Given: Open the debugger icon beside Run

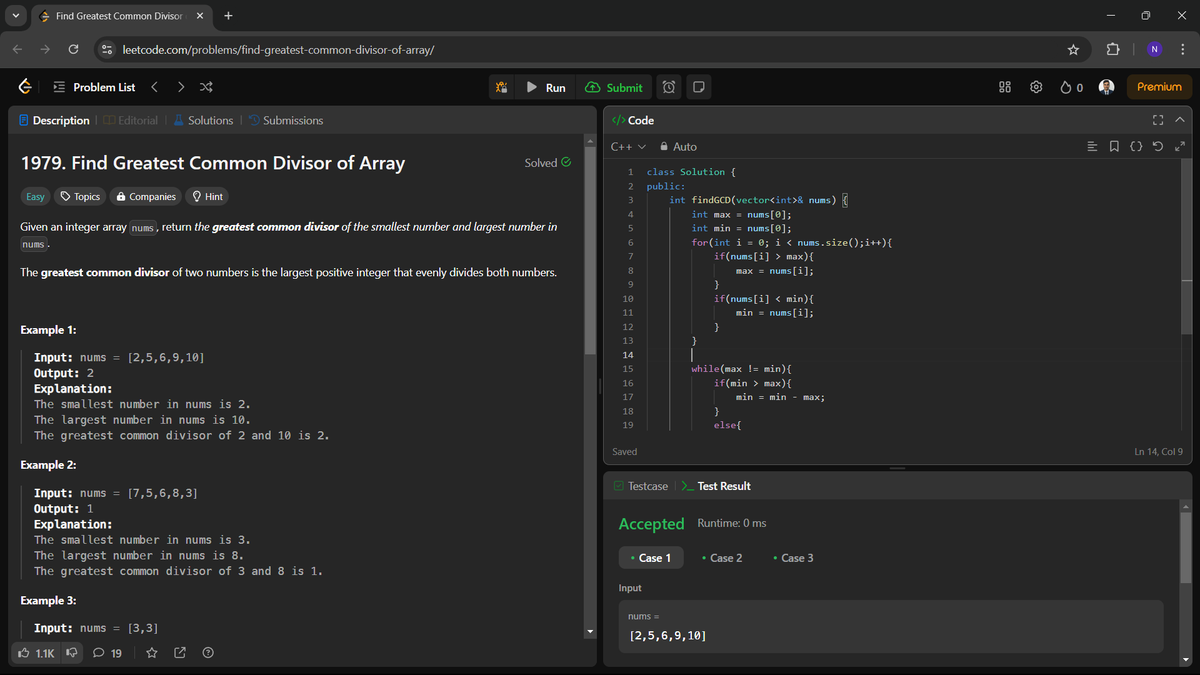Looking at the screenshot, I should 501,87.
